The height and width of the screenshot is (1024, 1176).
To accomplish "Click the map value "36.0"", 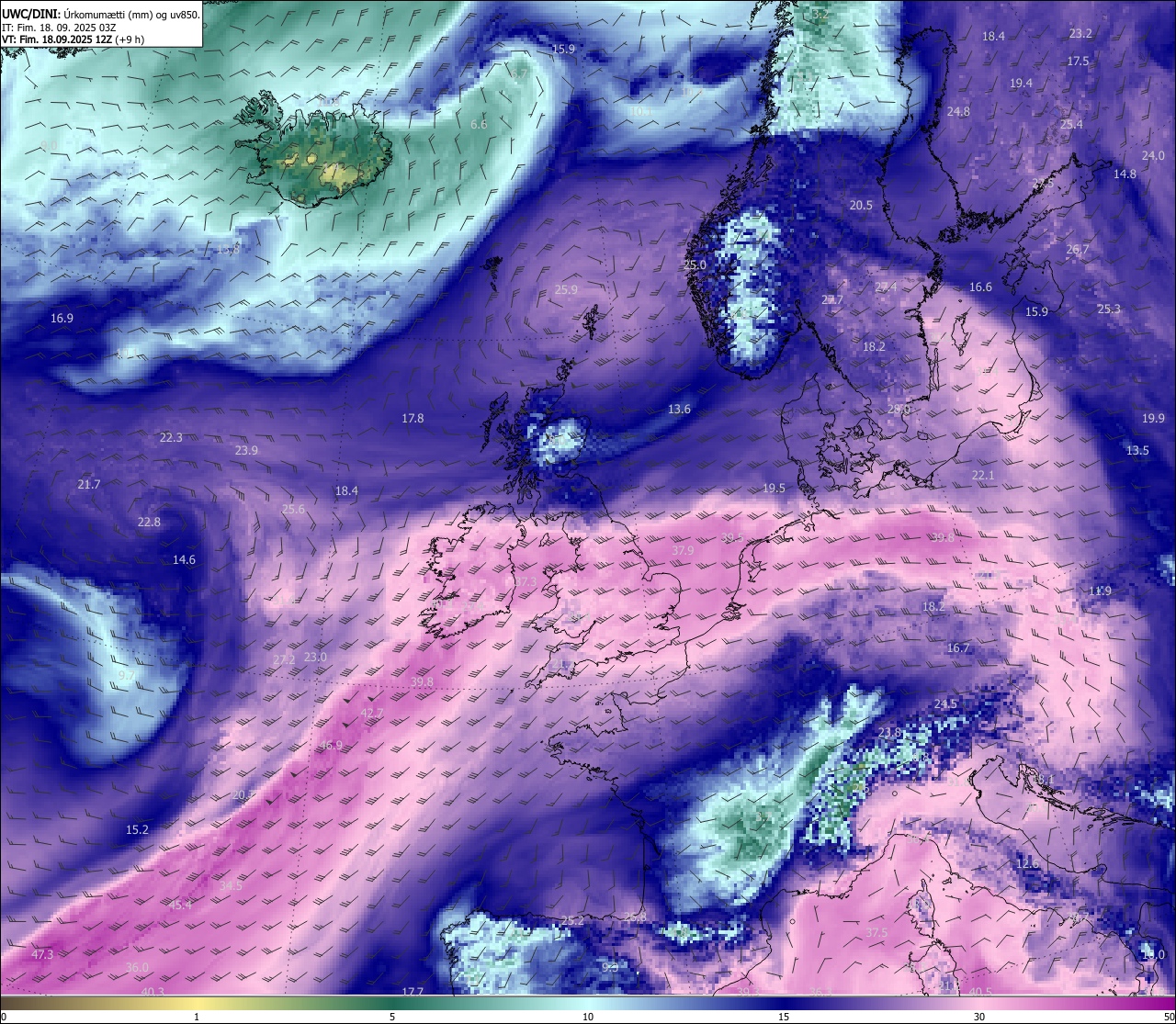I will [x=137, y=968].
